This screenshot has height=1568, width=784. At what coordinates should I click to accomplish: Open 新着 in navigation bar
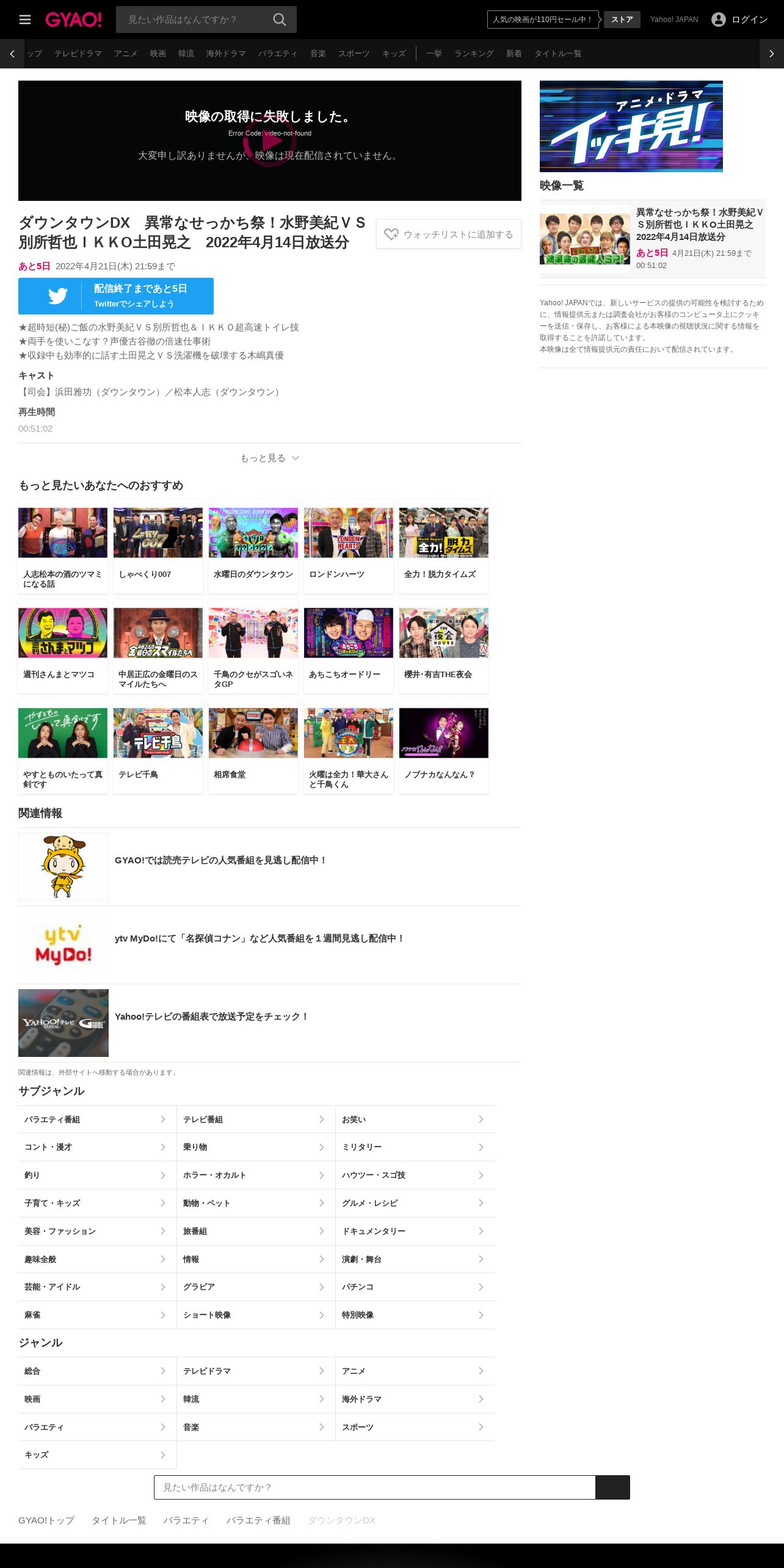[514, 54]
